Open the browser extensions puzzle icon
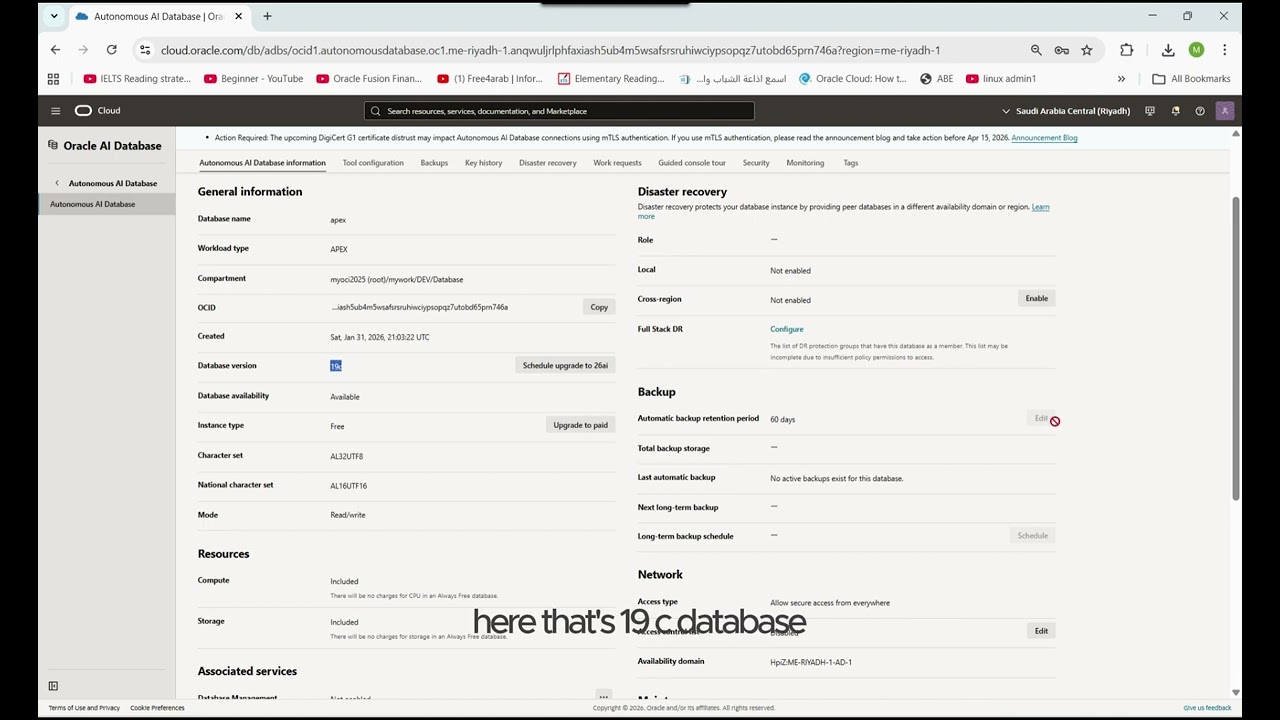 click(x=1127, y=50)
